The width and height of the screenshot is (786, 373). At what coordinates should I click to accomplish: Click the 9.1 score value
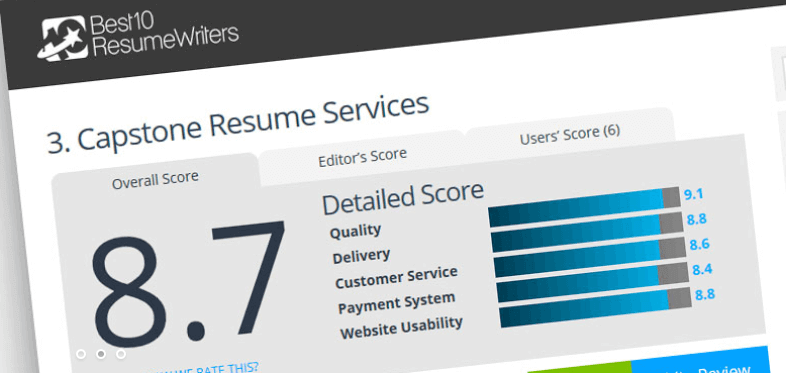point(693,195)
